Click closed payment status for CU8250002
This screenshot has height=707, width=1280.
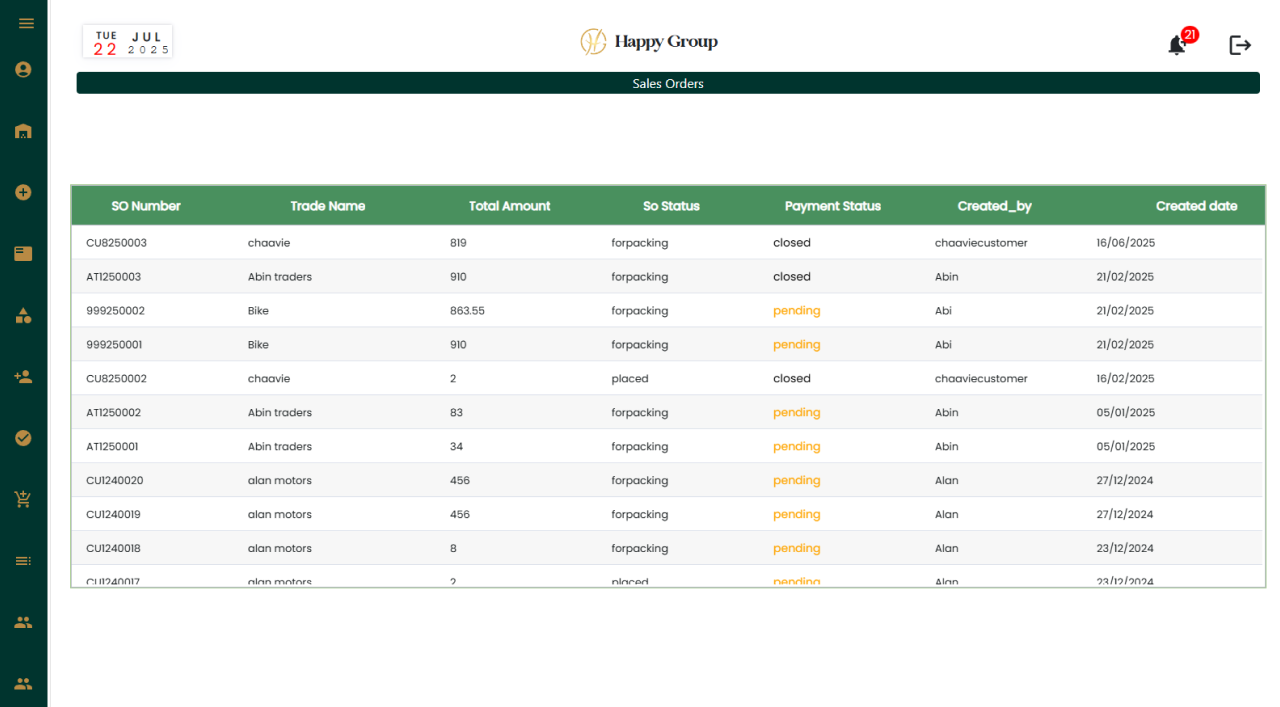[x=792, y=379]
